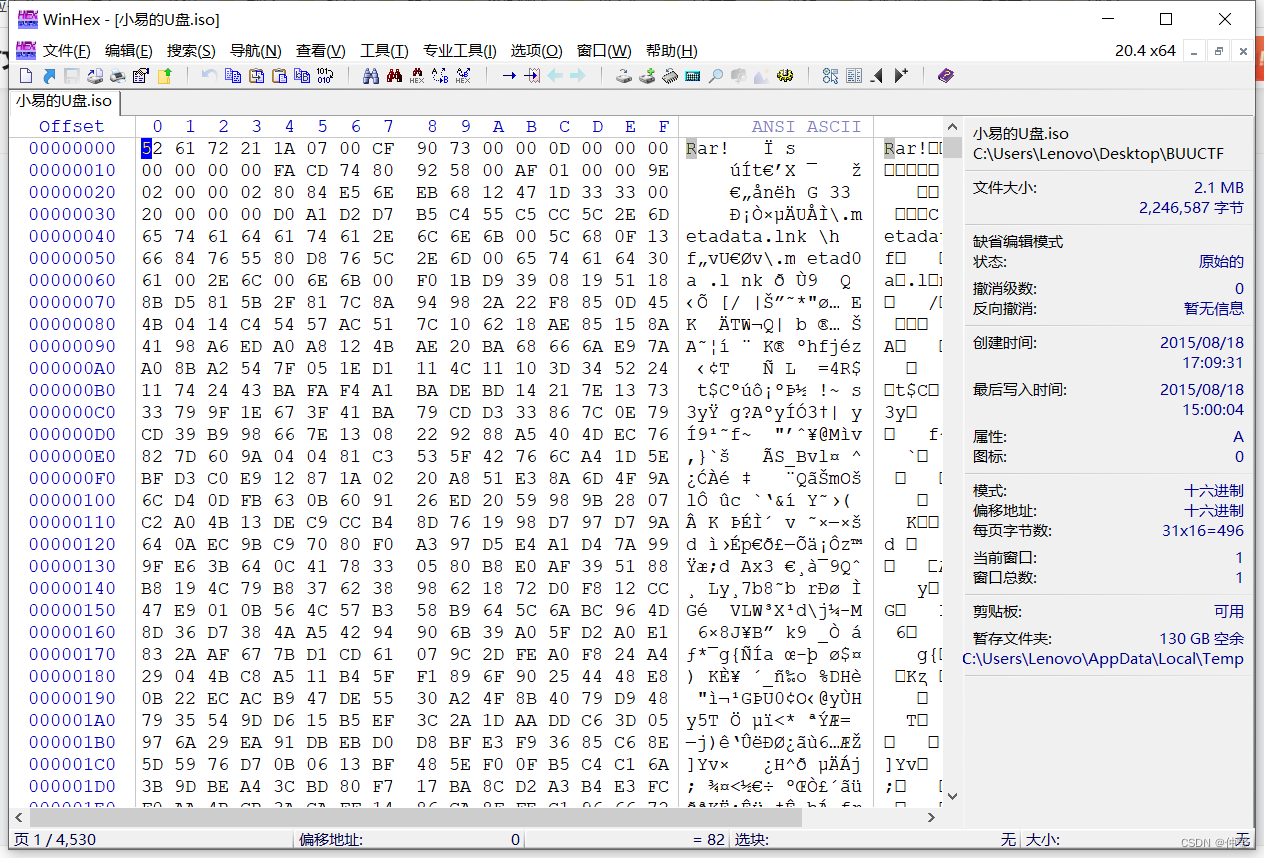Open the 查看(V) menu
This screenshot has height=858, width=1264.
[x=321, y=51]
